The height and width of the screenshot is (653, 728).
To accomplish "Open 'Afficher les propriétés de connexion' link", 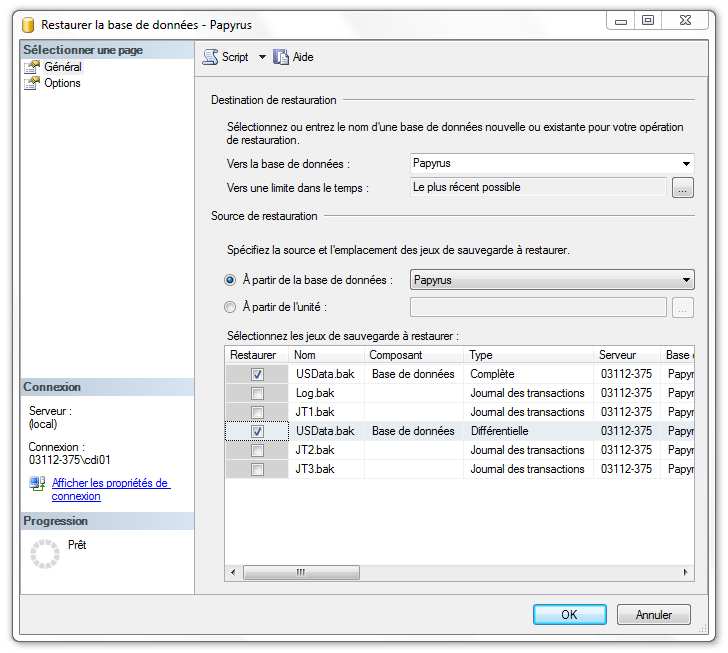I will [x=110, y=489].
